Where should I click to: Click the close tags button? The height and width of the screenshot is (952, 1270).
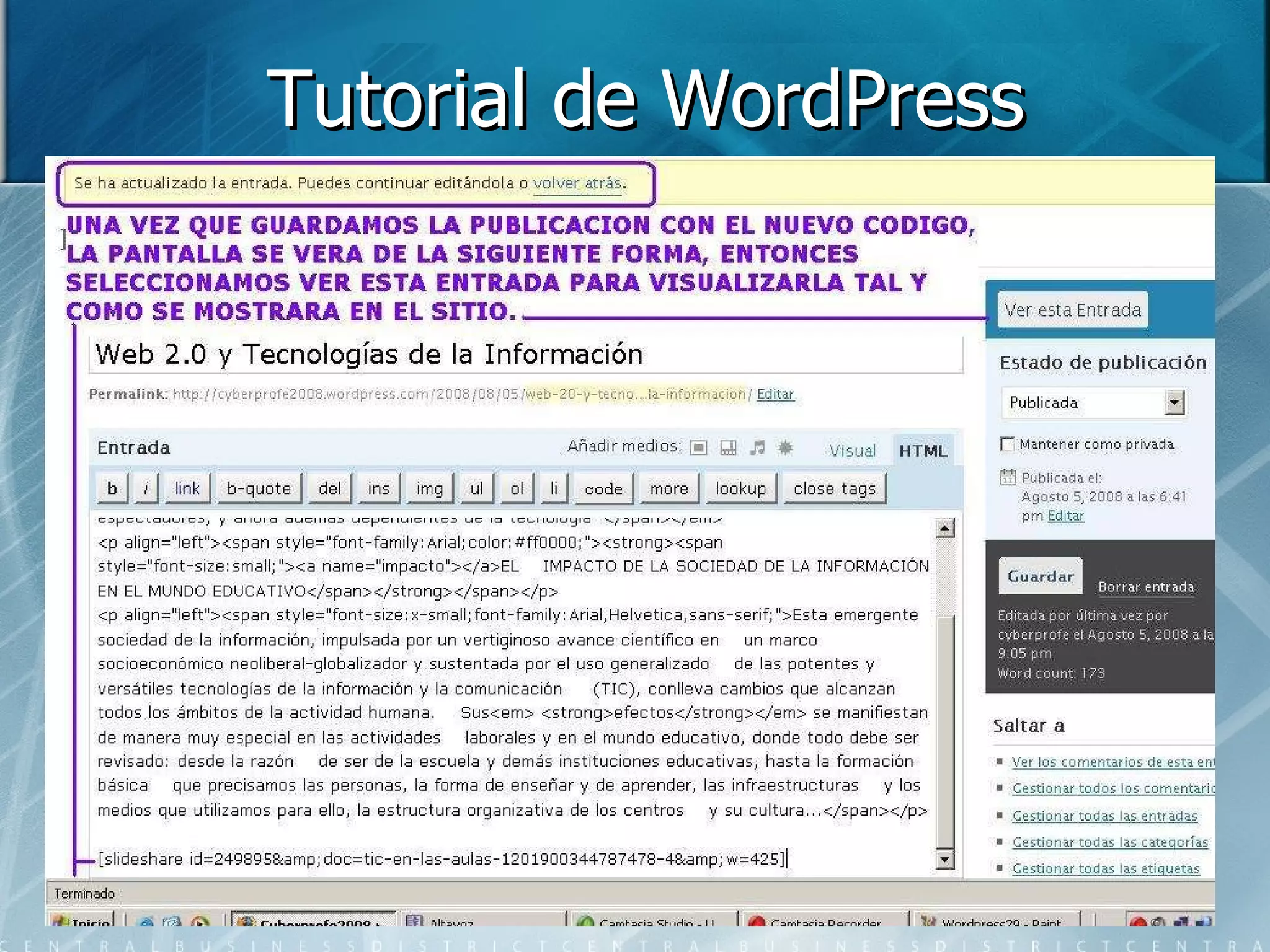[x=835, y=488]
